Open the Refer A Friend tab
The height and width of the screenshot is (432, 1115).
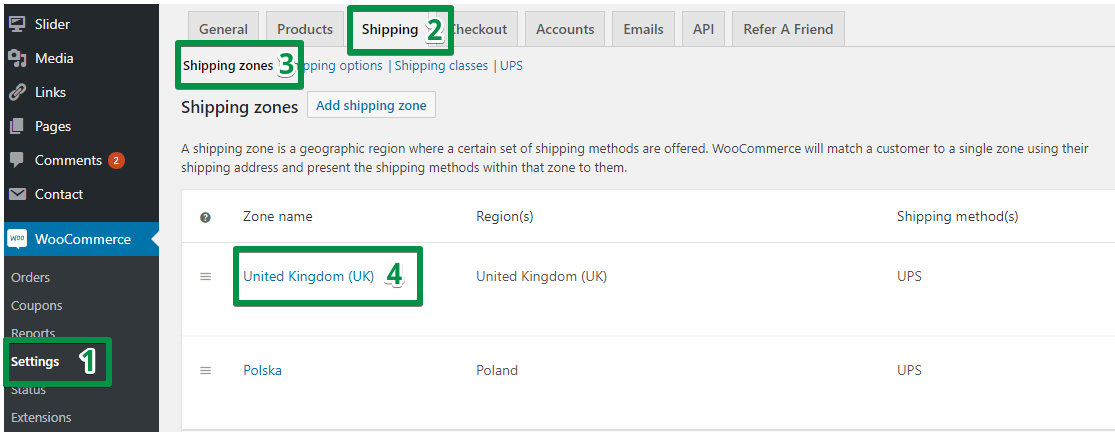point(788,29)
